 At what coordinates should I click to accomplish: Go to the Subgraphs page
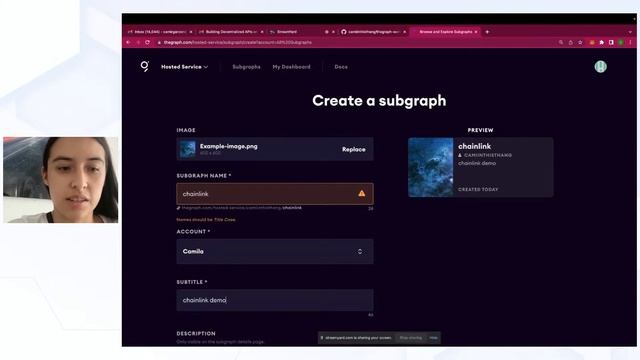click(x=246, y=67)
